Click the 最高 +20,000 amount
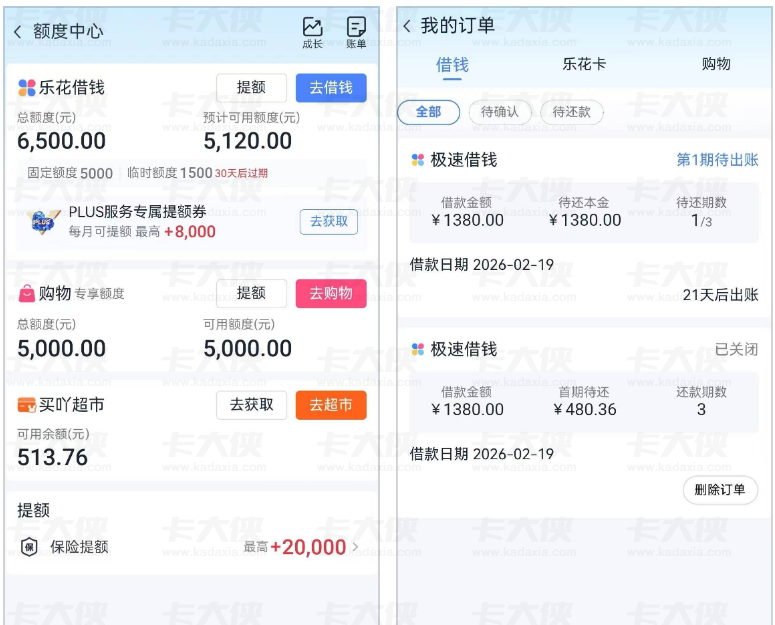 point(295,547)
